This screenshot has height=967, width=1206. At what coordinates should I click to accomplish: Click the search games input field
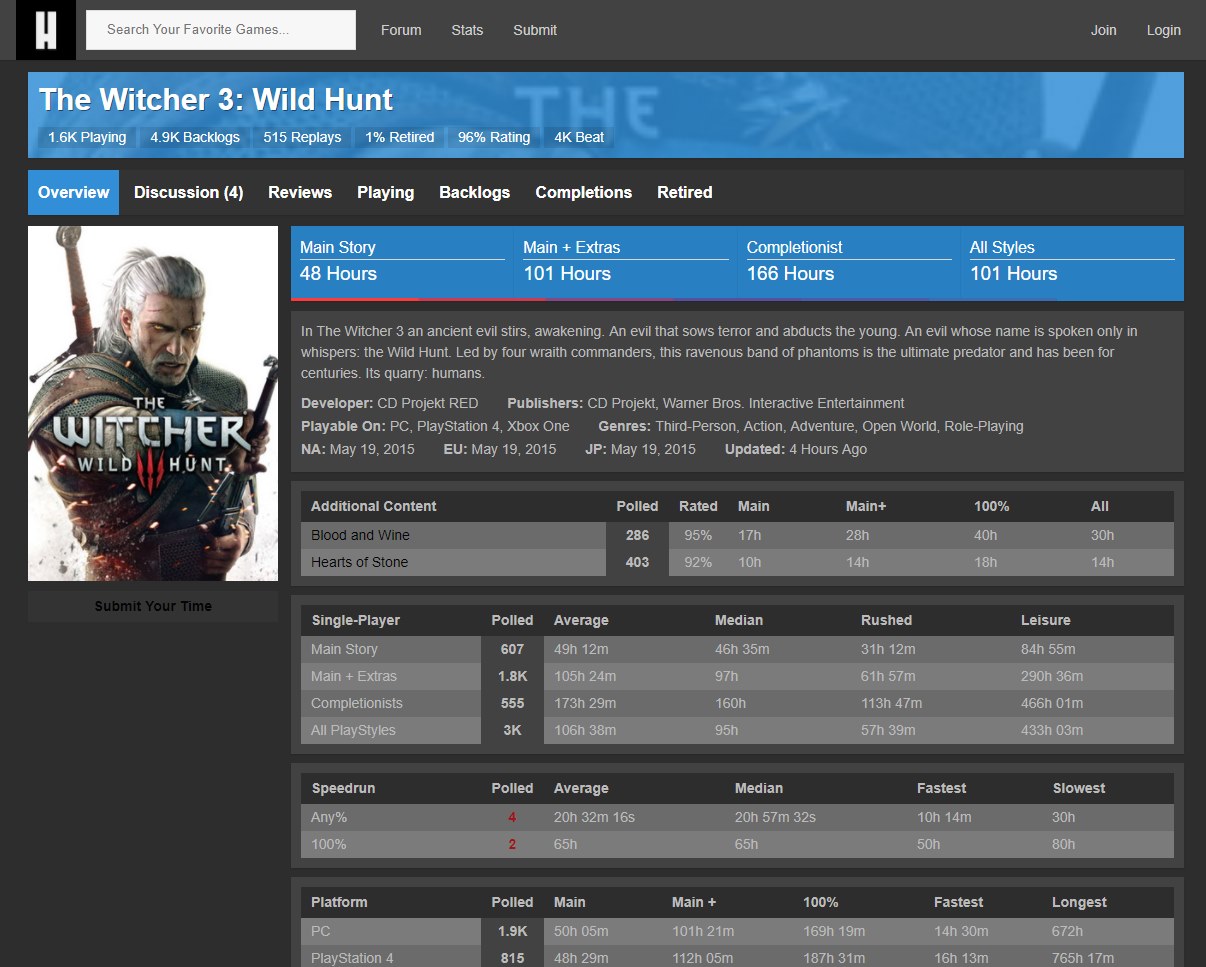pyautogui.click(x=221, y=30)
